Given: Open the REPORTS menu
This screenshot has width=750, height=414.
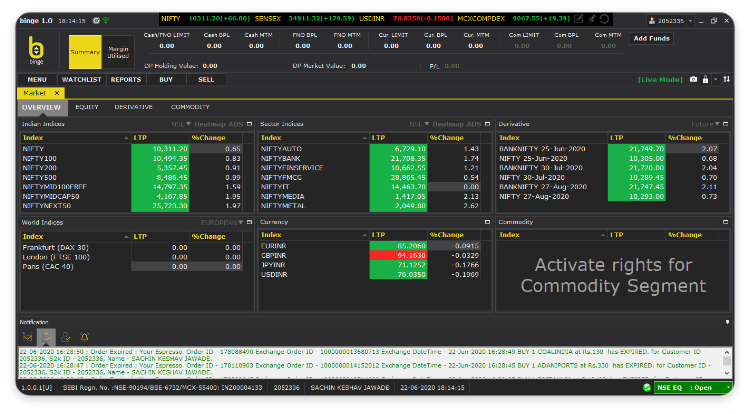Looking at the screenshot, I should coord(126,80).
